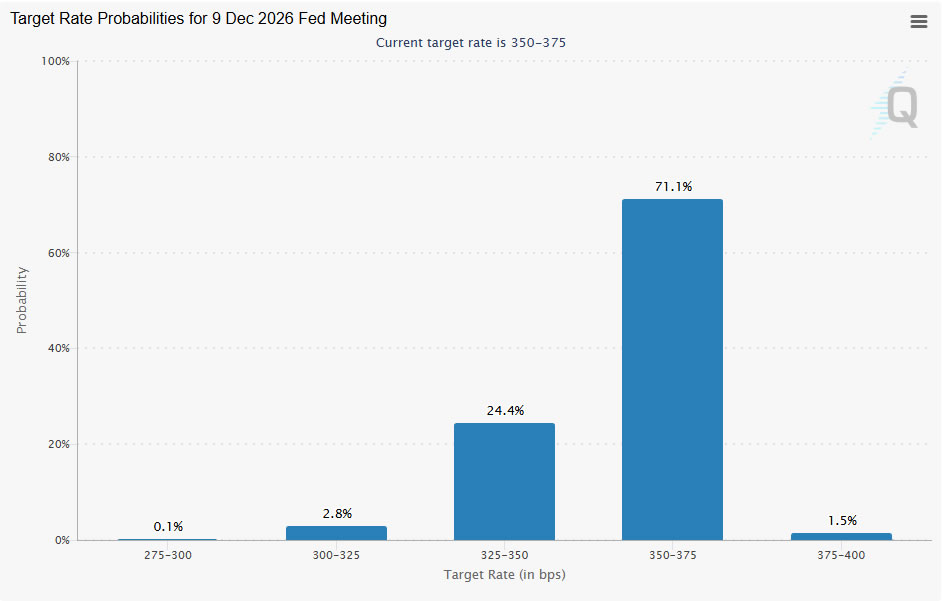The width and height of the screenshot is (942, 601).
Task: Click the 0.1% data label
Action: tap(168, 527)
